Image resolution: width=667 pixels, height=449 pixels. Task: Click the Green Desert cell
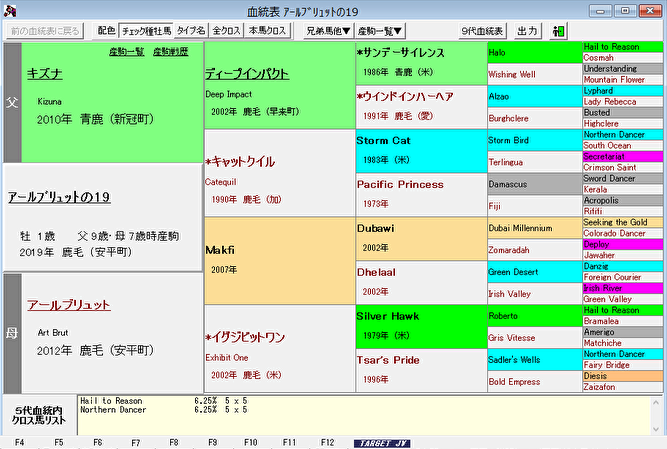click(535, 272)
